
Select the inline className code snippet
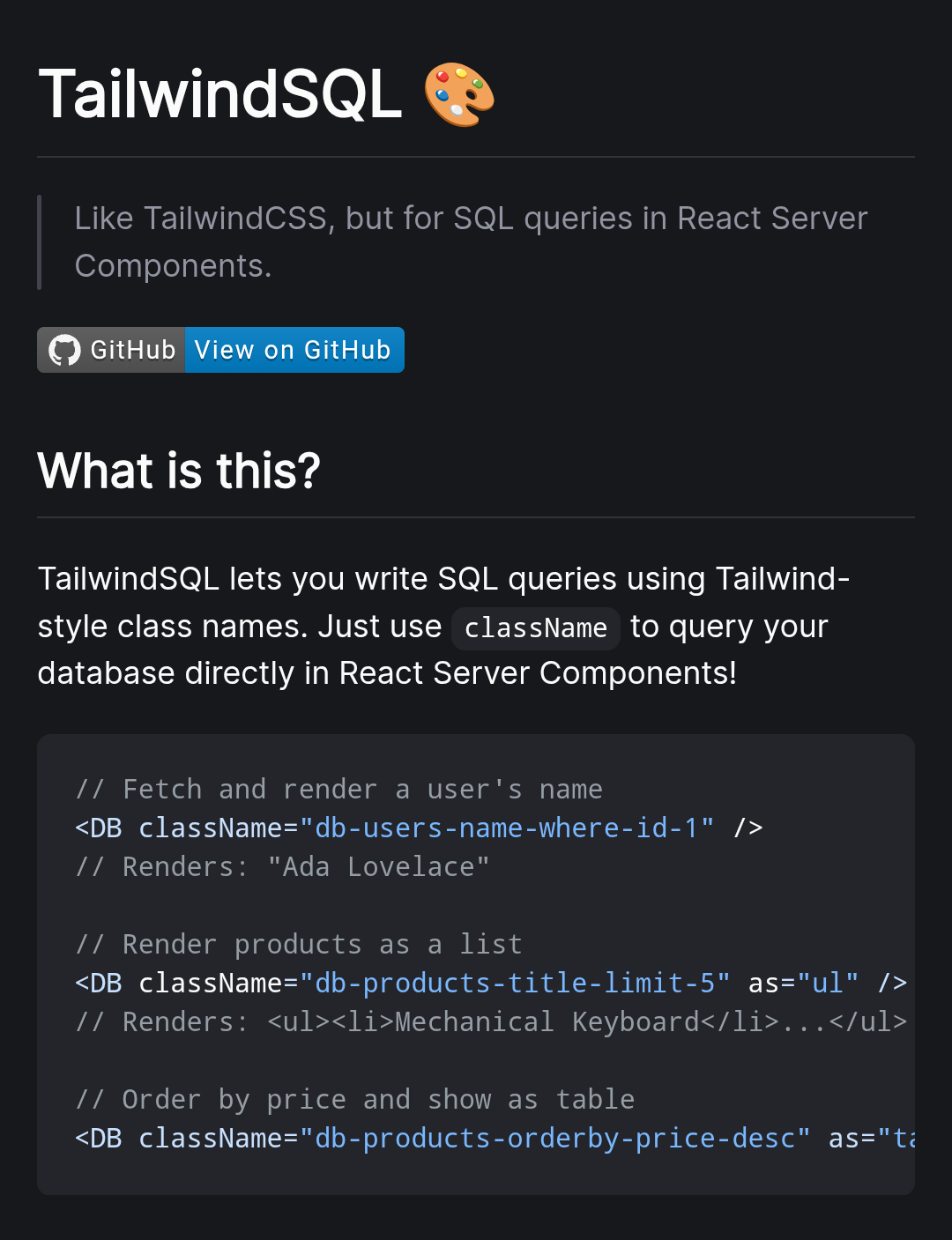pos(535,627)
